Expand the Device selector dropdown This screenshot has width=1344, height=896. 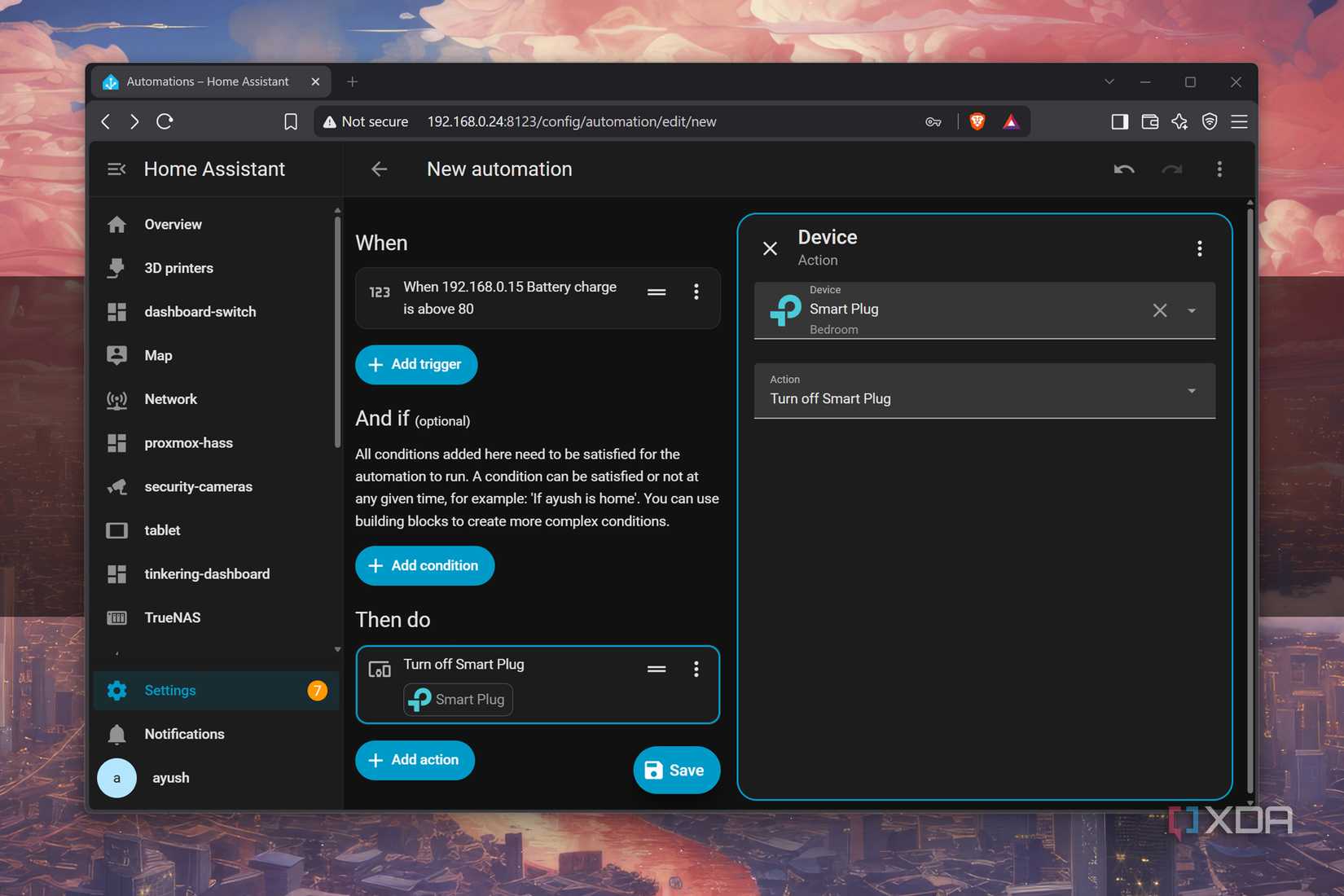pos(1192,310)
